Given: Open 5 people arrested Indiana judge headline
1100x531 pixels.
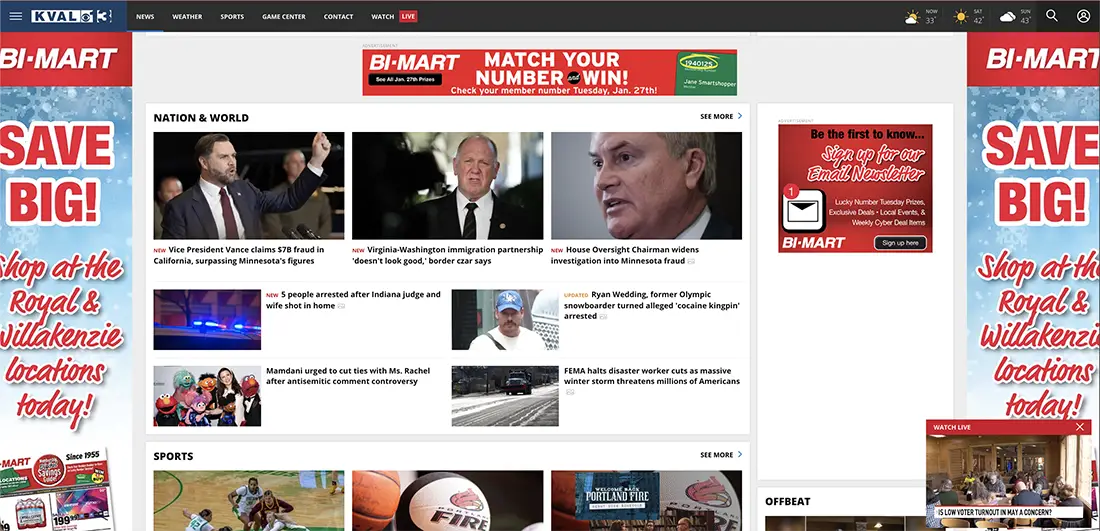Looking at the screenshot, I should coord(354,300).
